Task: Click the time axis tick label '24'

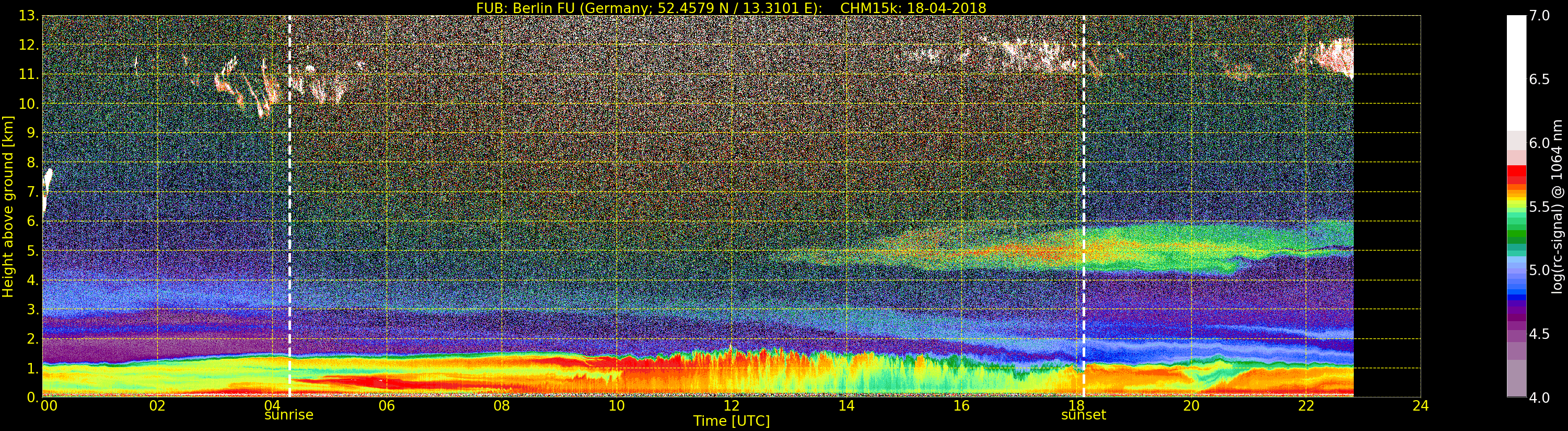Action: coord(1421,406)
